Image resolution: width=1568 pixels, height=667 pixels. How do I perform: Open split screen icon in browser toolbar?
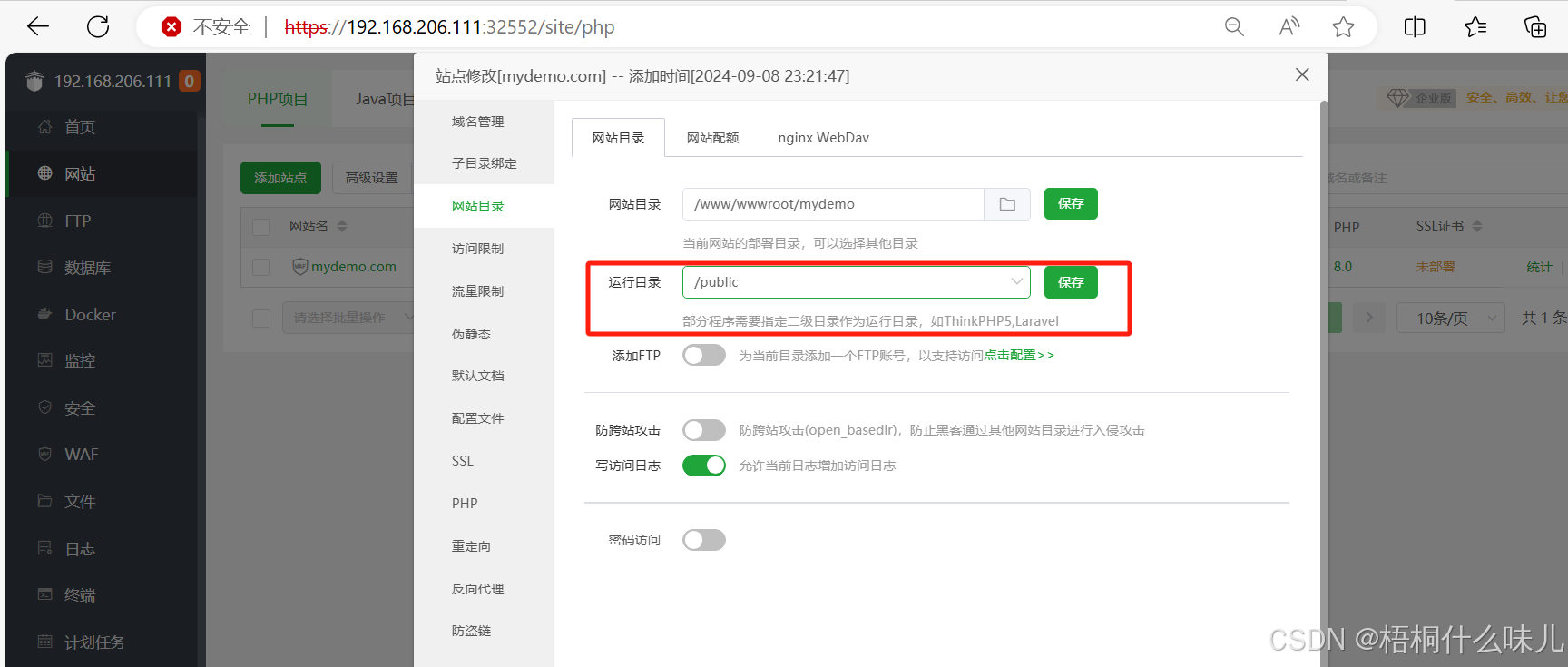[x=1415, y=27]
